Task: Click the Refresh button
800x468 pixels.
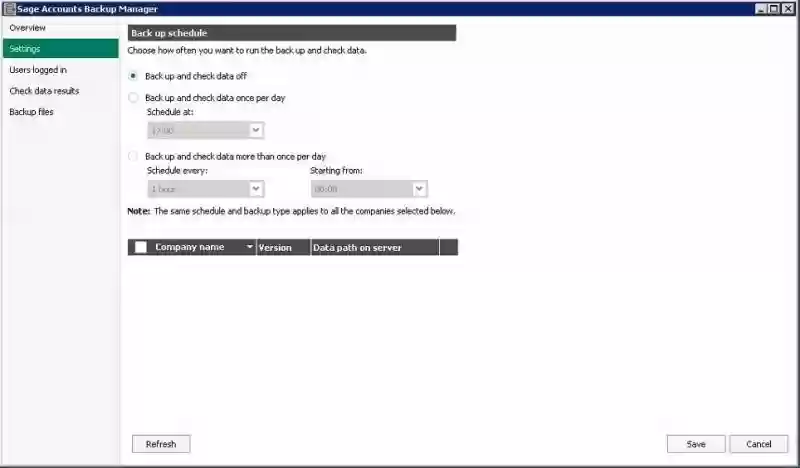Action: pos(161,444)
